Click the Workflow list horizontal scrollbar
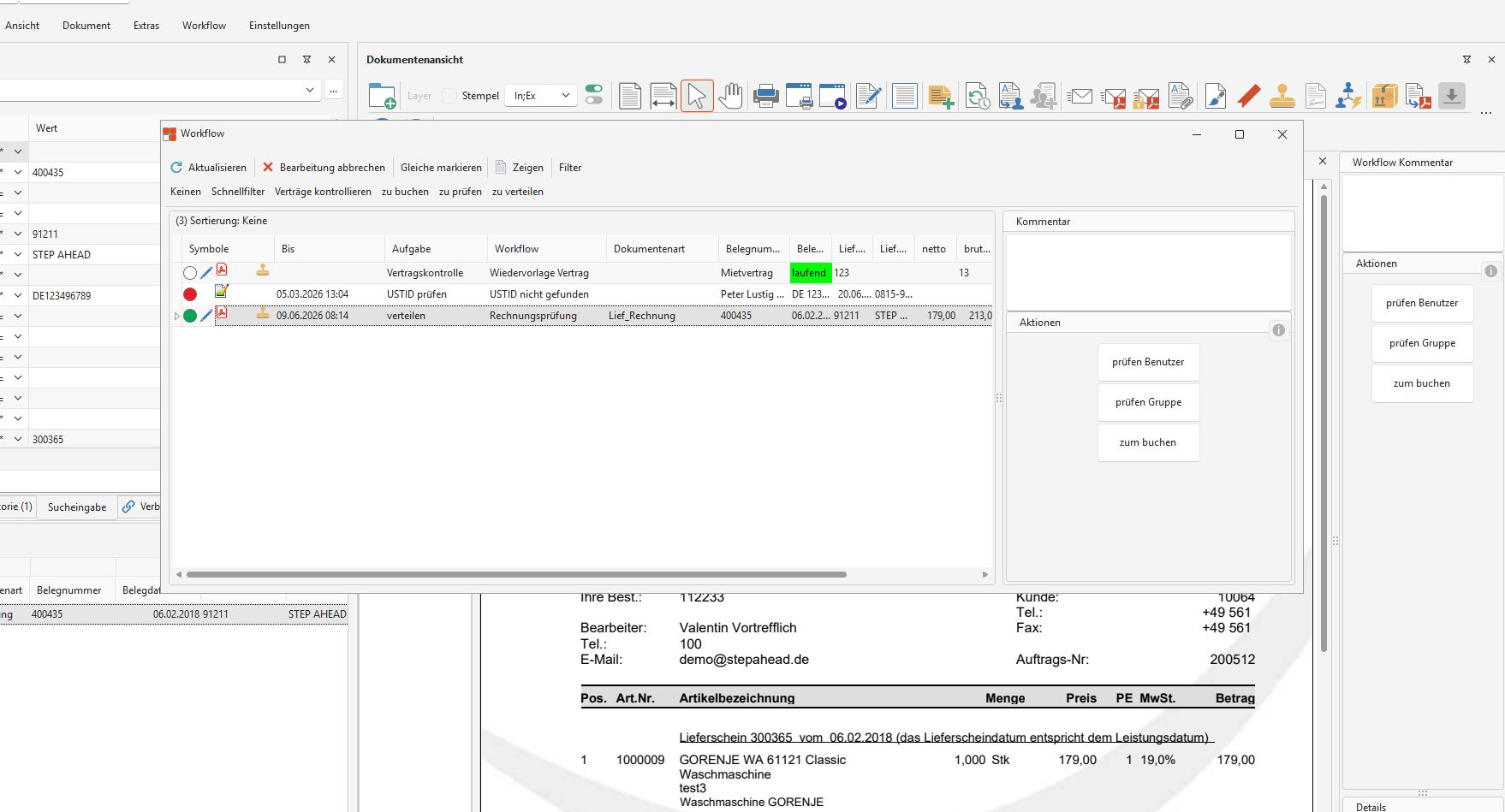This screenshot has width=1505, height=812. 516,575
